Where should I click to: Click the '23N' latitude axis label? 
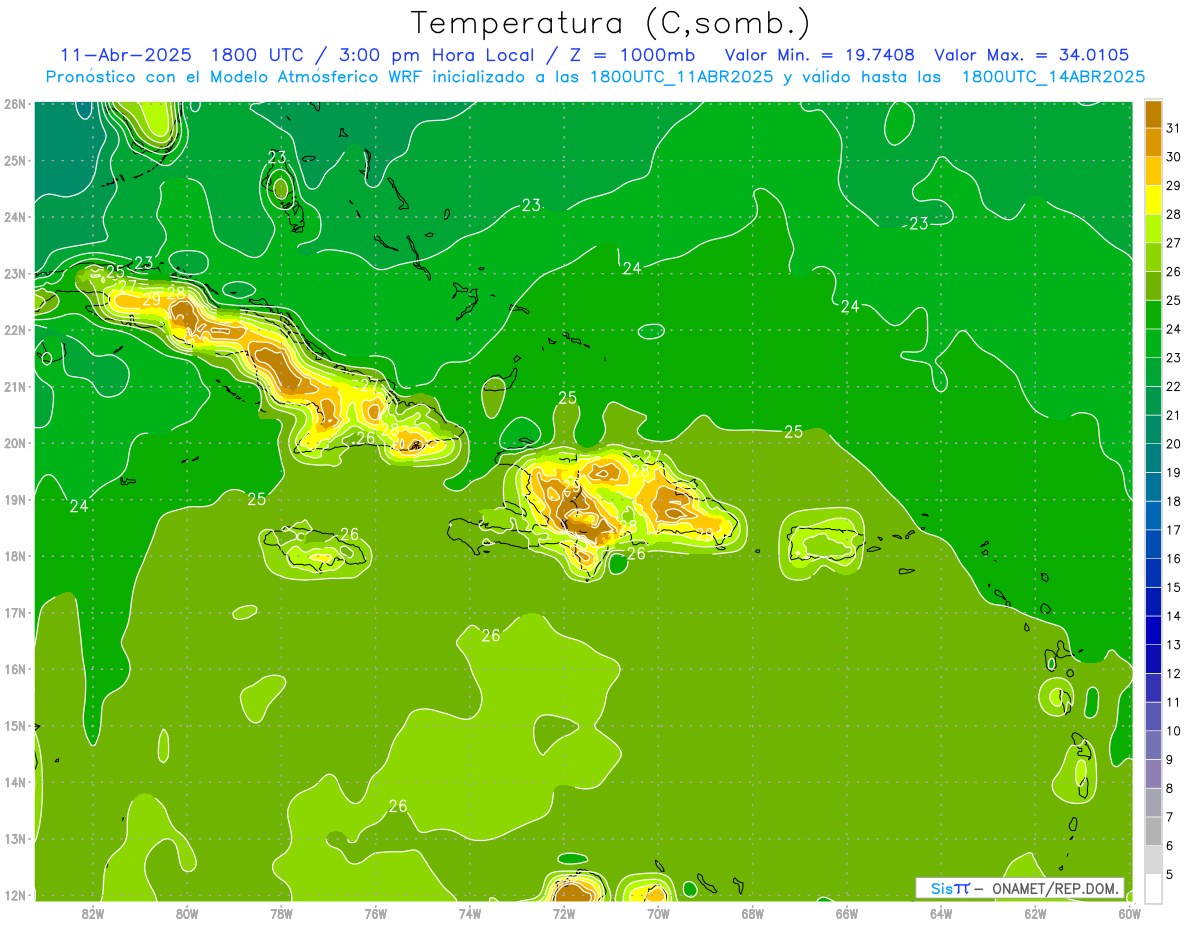tap(14, 273)
